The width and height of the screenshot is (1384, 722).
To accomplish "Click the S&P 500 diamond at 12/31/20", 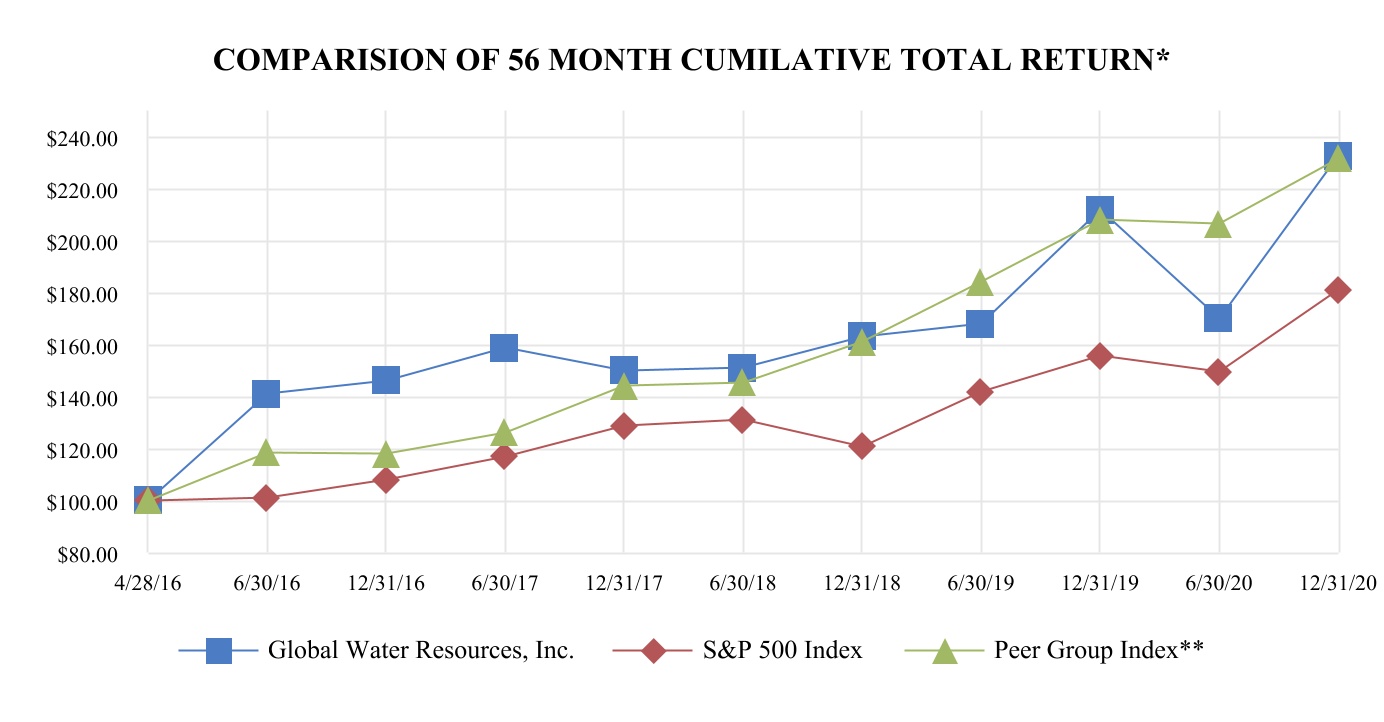I will pyautogui.click(x=1338, y=290).
